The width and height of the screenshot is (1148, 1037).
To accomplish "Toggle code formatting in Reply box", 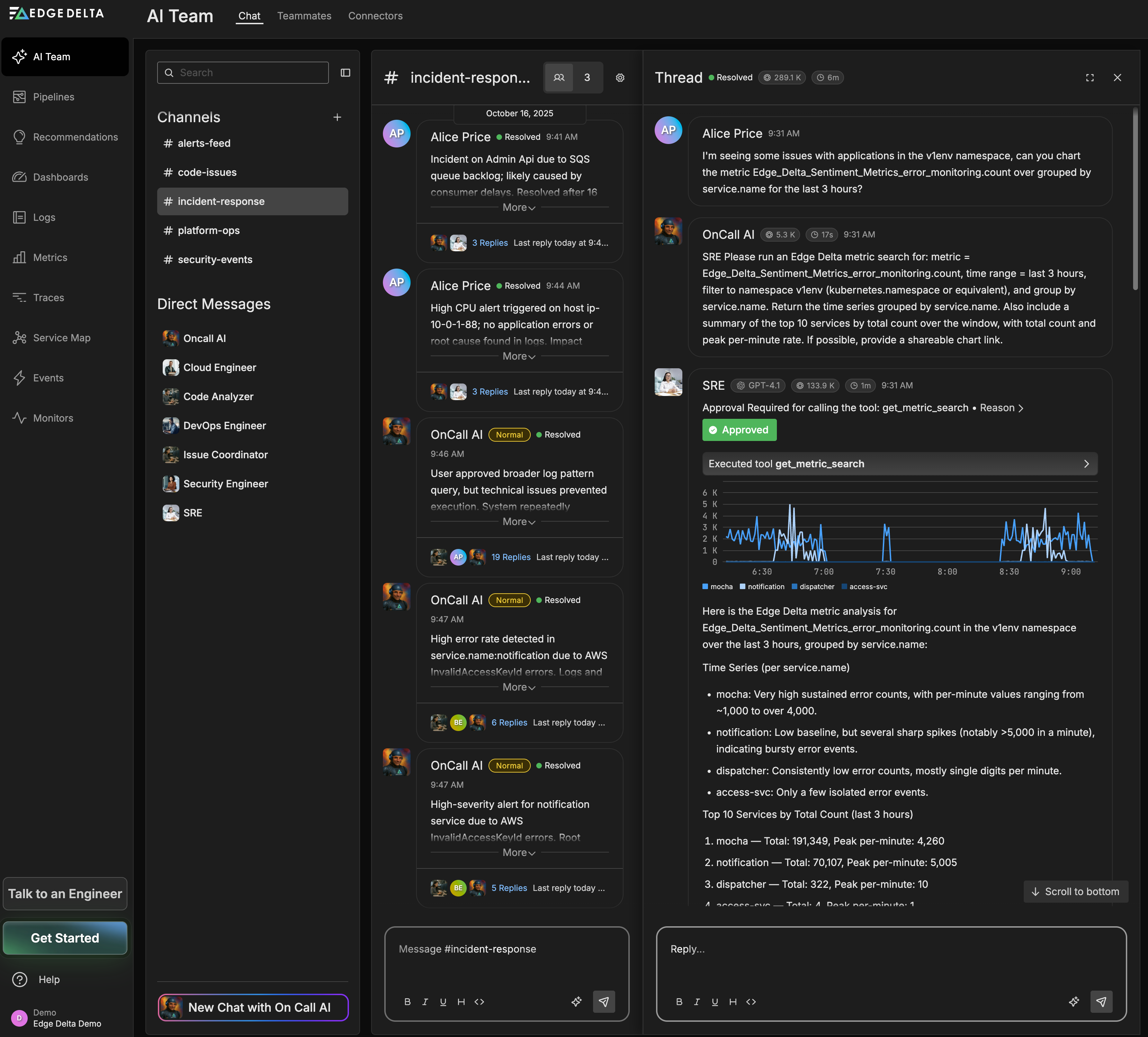I will pos(751,1002).
